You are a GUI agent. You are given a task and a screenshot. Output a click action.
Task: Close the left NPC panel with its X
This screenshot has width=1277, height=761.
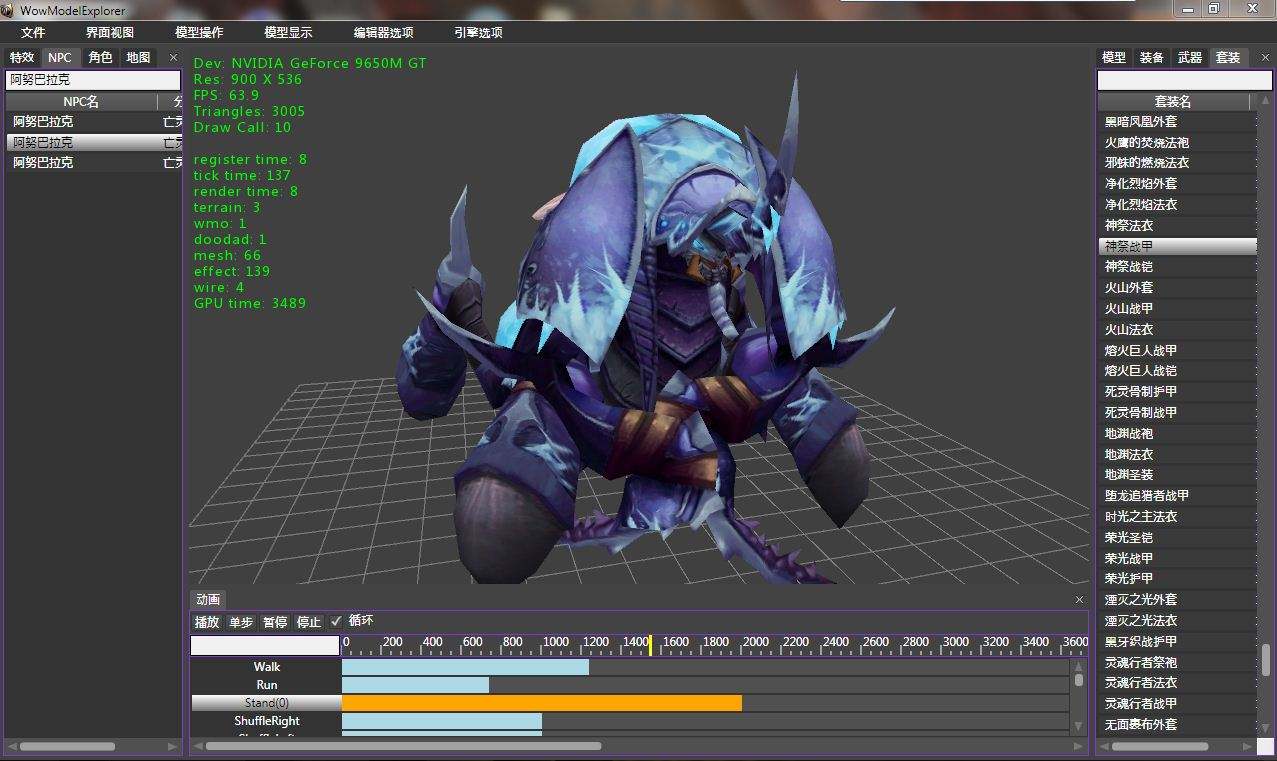(x=173, y=58)
